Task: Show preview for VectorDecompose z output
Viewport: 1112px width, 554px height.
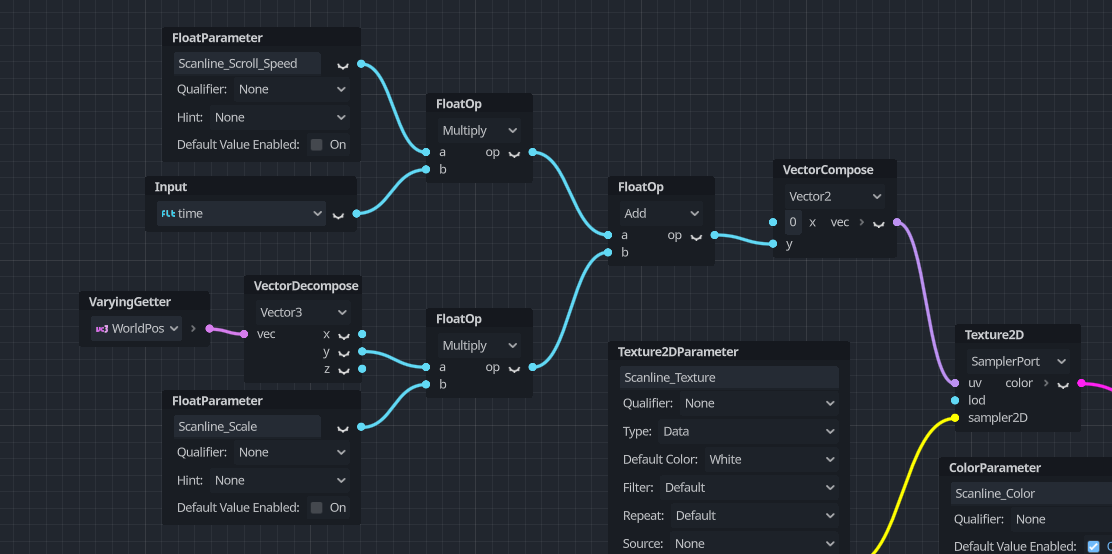Action: pos(343,370)
